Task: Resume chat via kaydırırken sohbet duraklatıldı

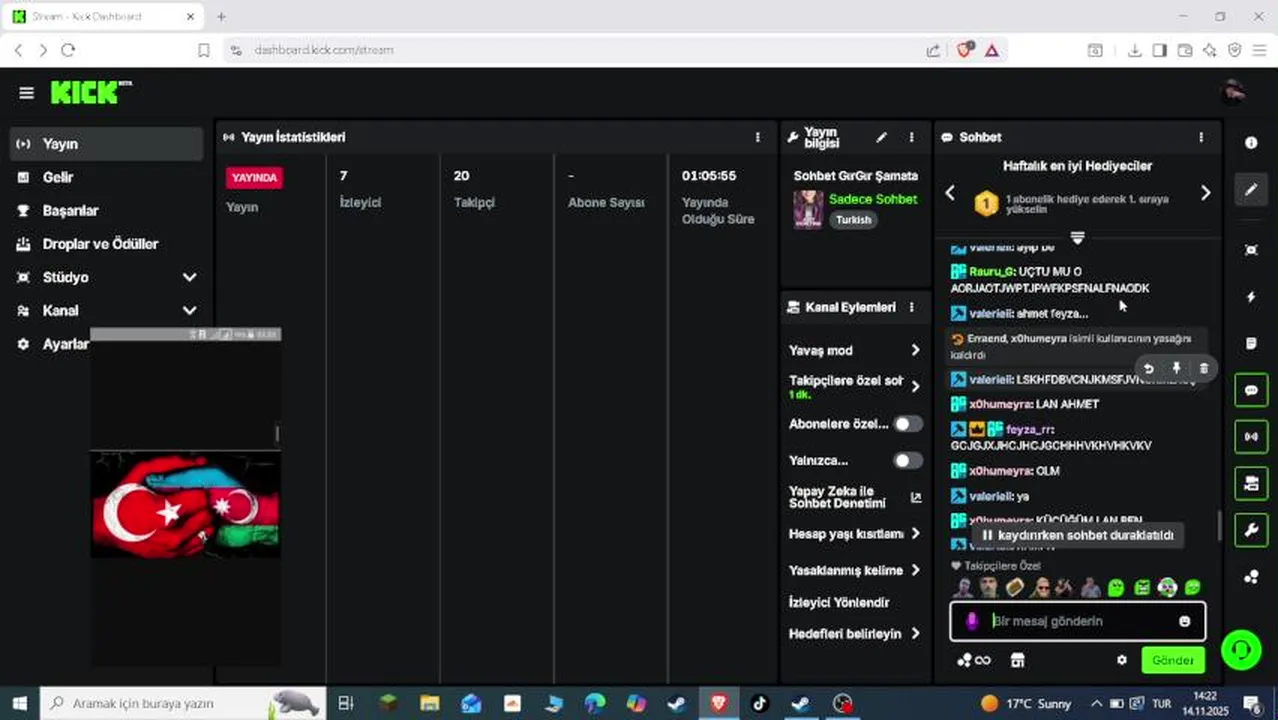Action: click(x=1076, y=536)
